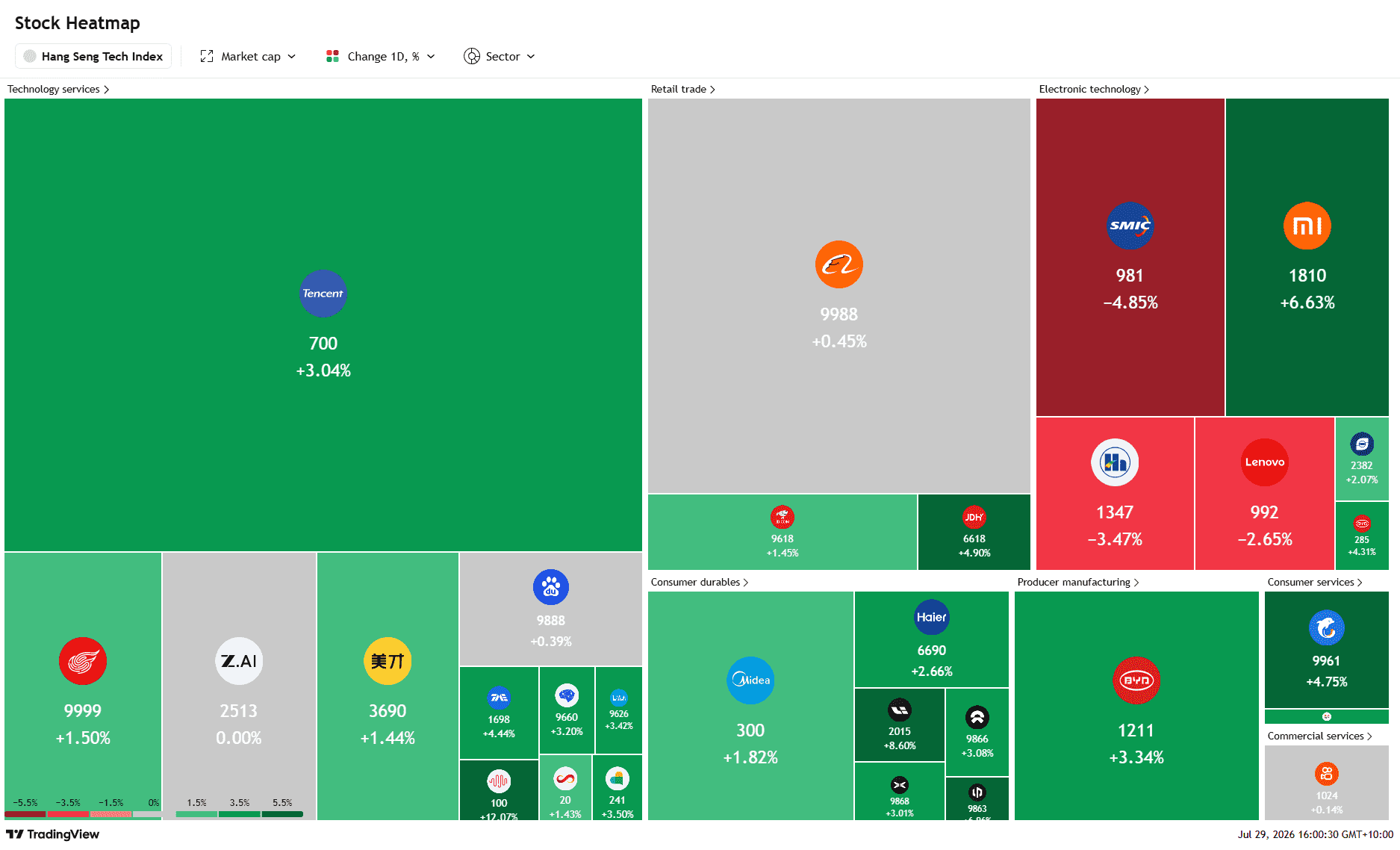Viewport: 1400px width, 850px height.
Task: Expand the Consumer services sector
Action: click(1315, 582)
